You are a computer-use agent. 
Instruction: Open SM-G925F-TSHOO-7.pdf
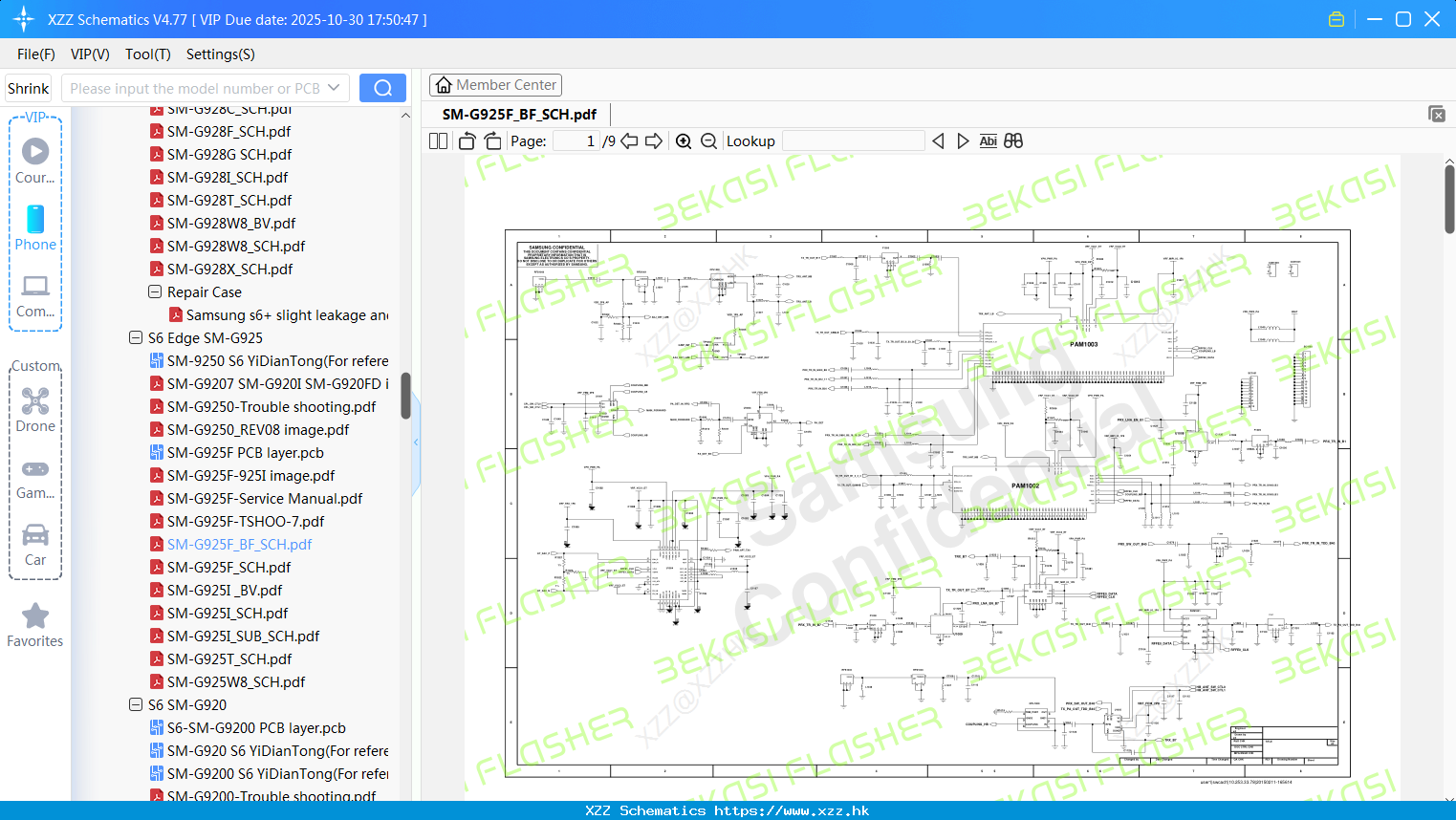point(246,521)
